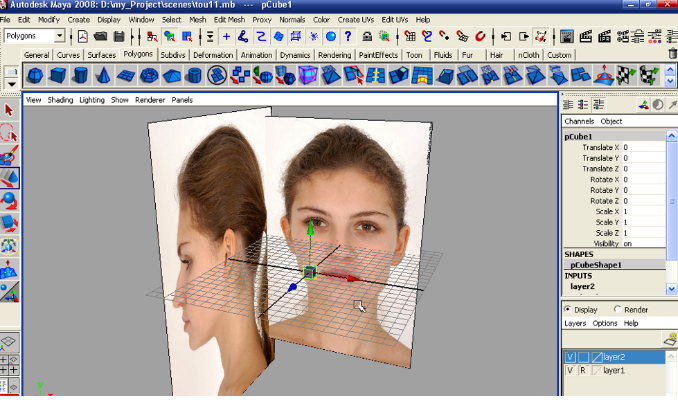Open the Edit Mesh menu
Viewport: 678px width, 419px height.
[x=229, y=20]
